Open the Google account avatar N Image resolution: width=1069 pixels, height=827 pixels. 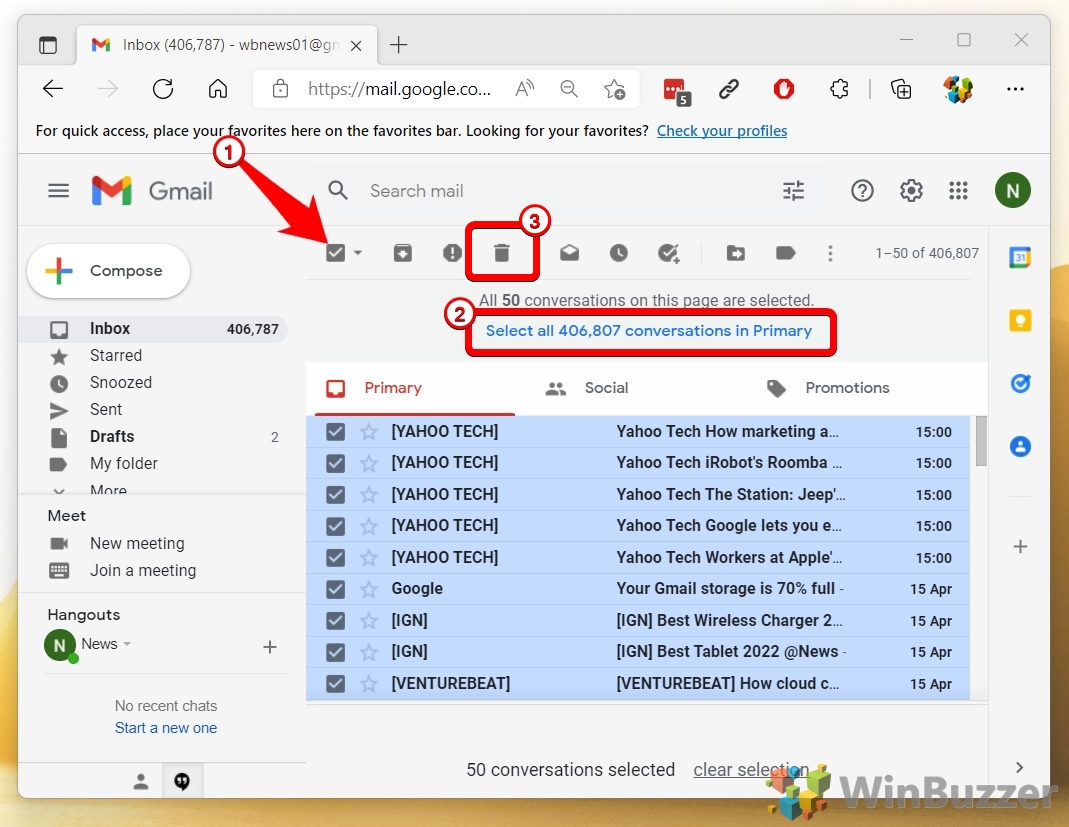point(1012,190)
